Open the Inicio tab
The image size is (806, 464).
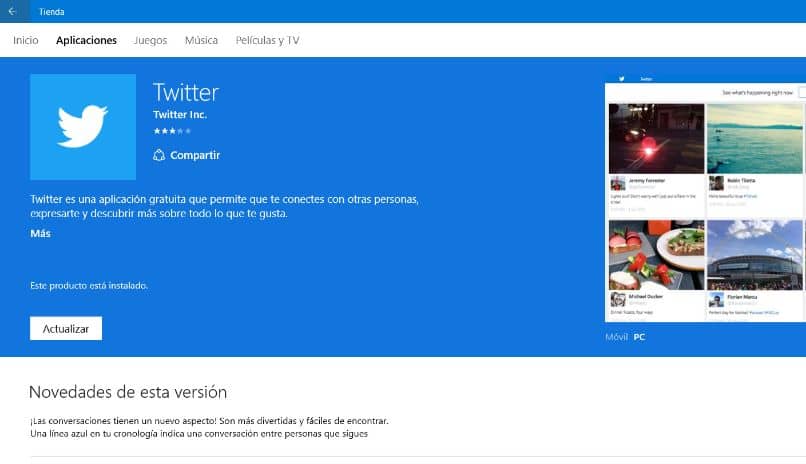point(26,40)
